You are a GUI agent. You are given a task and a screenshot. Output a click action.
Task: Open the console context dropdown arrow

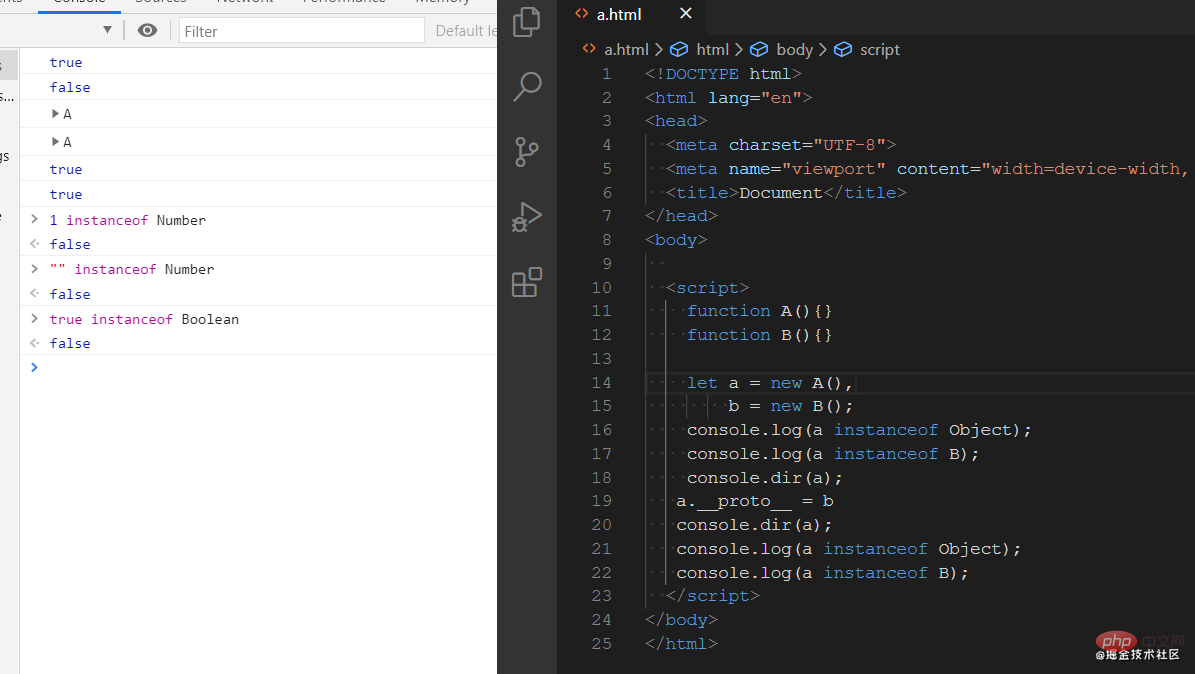pyautogui.click(x=107, y=30)
